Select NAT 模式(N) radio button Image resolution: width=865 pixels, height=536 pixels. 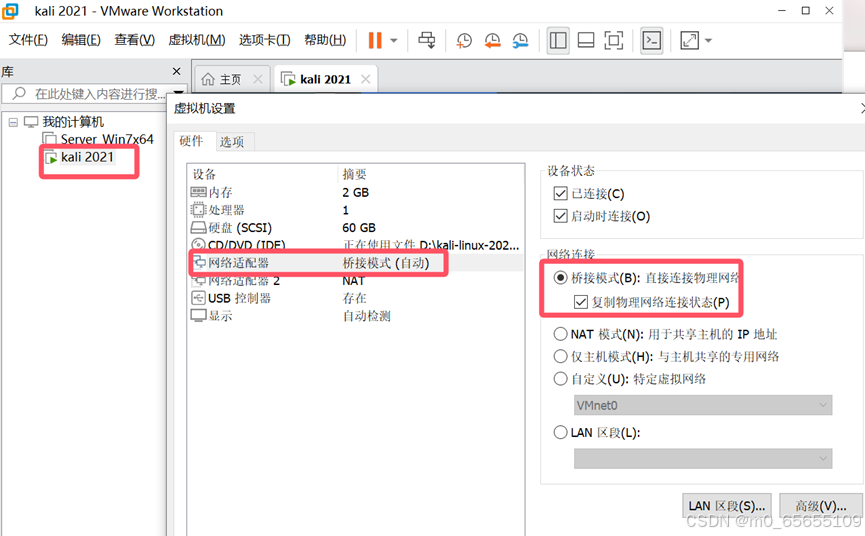click(560, 334)
